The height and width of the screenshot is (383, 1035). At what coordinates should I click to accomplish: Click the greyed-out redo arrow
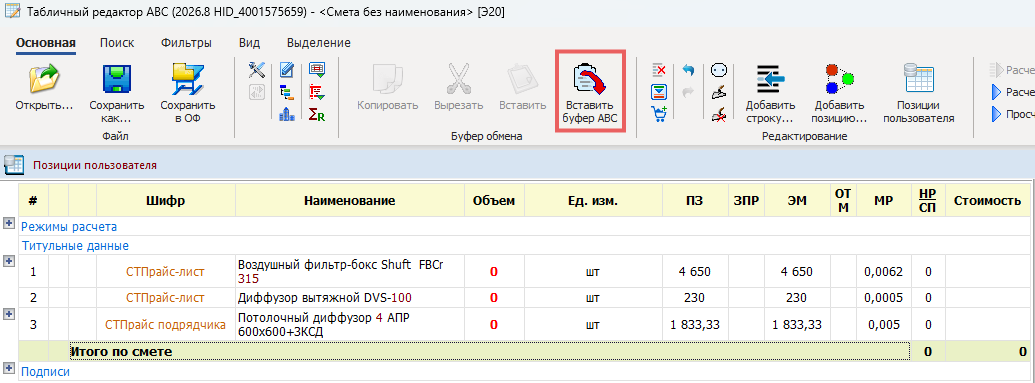[688, 92]
